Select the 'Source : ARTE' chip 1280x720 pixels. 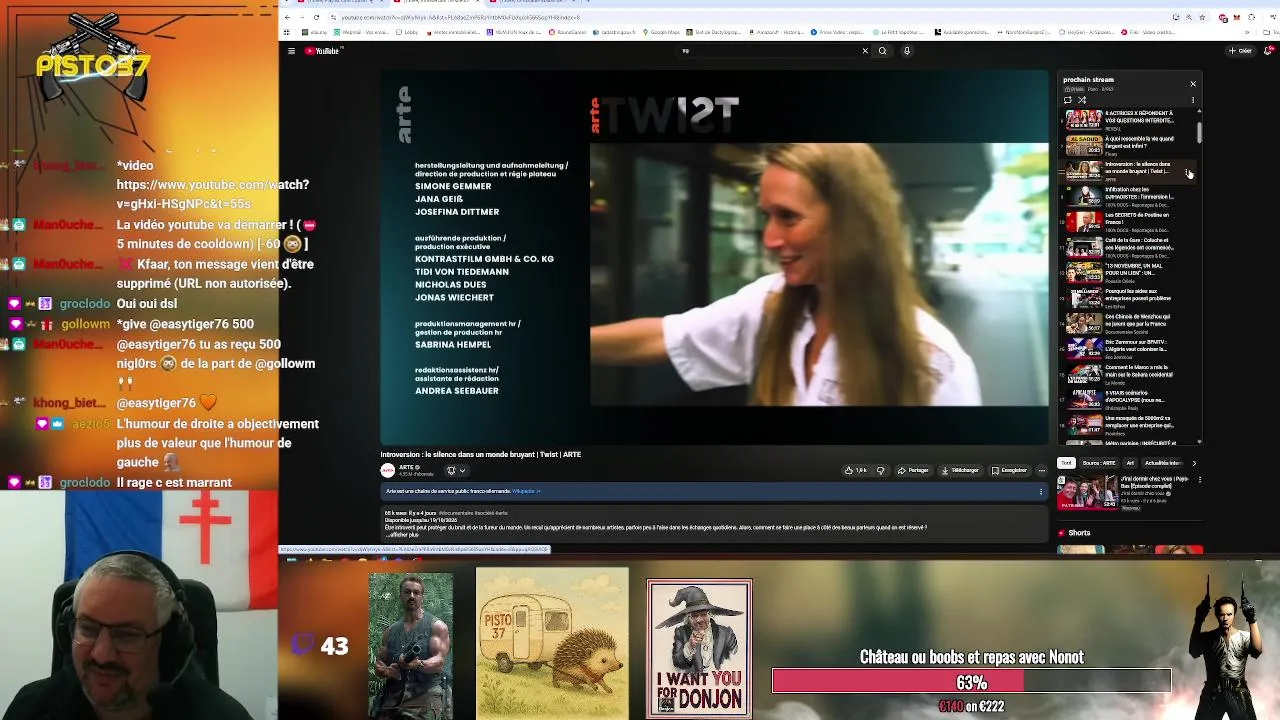pos(1099,463)
